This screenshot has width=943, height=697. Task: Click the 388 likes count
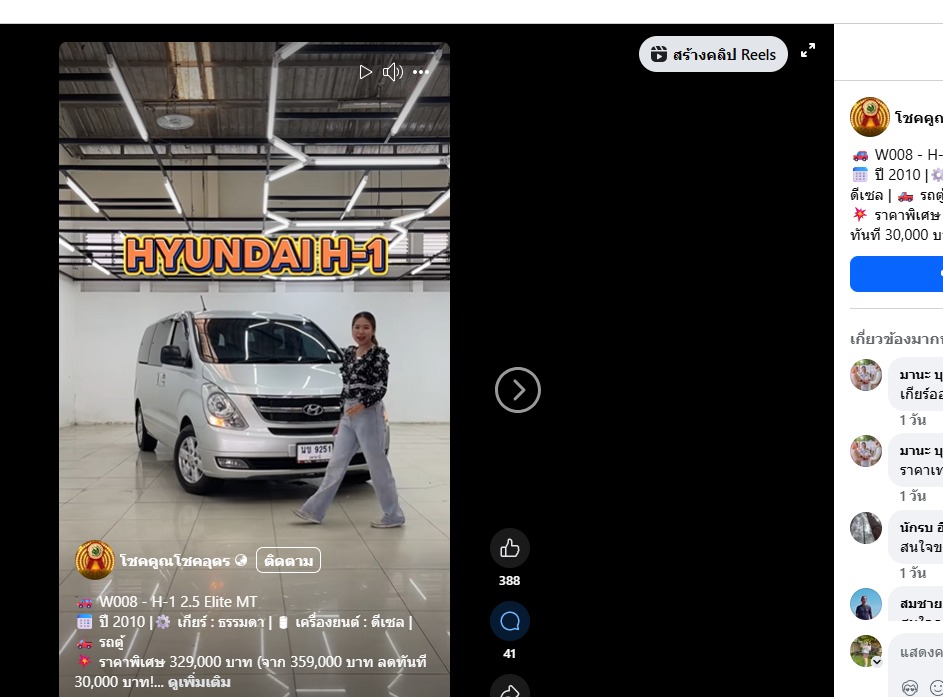coord(509,580)
